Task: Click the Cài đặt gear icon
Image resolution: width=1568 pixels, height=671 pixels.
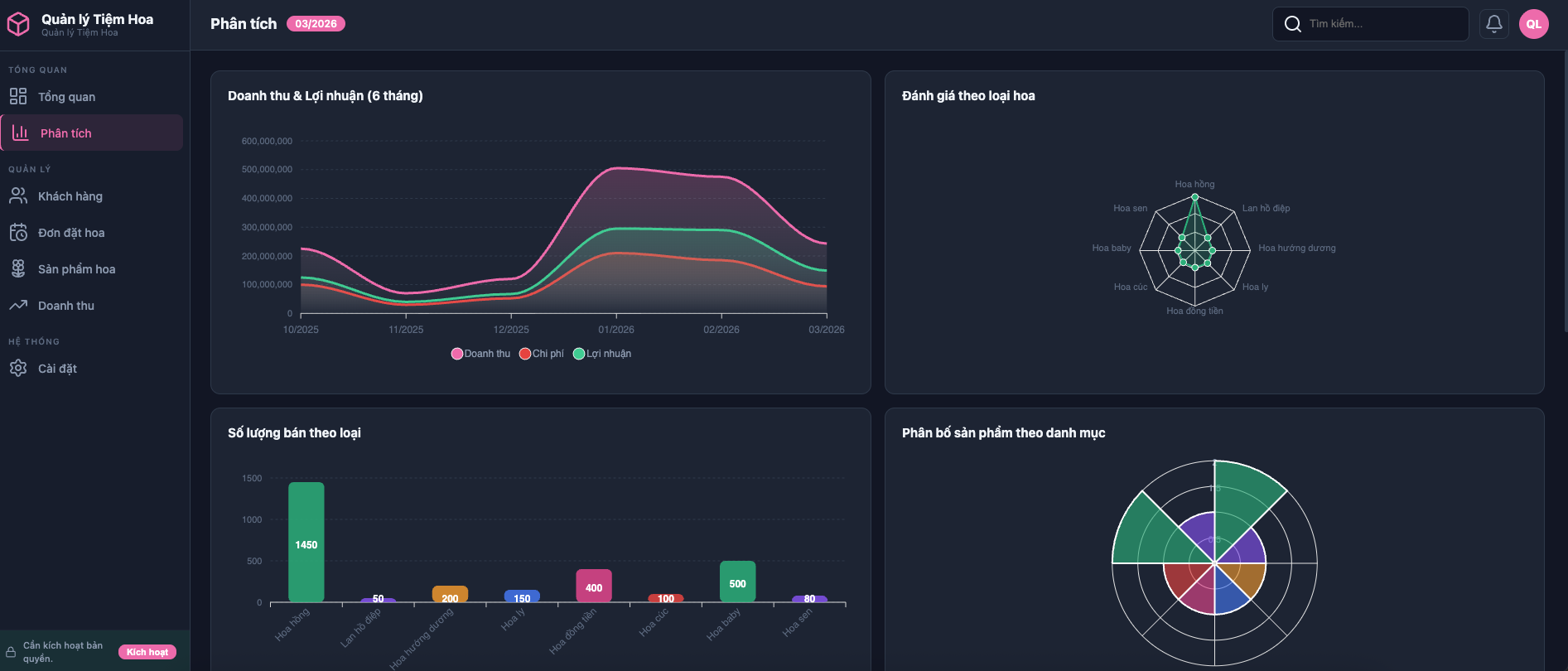Action: (x=18, y=369)
